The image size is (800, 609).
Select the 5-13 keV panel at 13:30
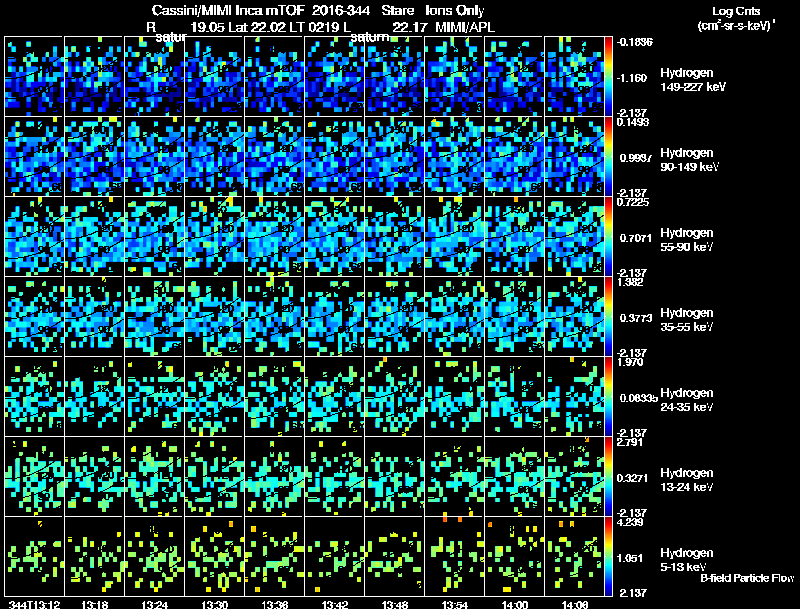(x=214, y=557)
